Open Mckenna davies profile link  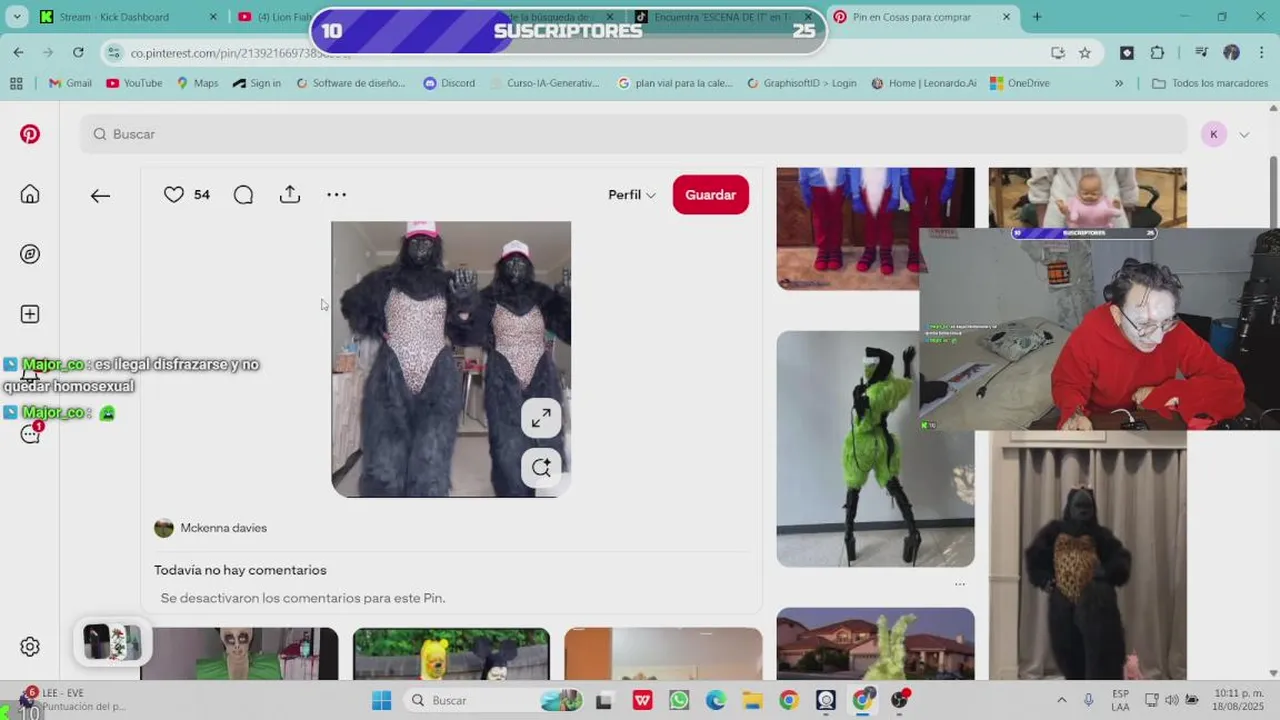pos(224,528)
